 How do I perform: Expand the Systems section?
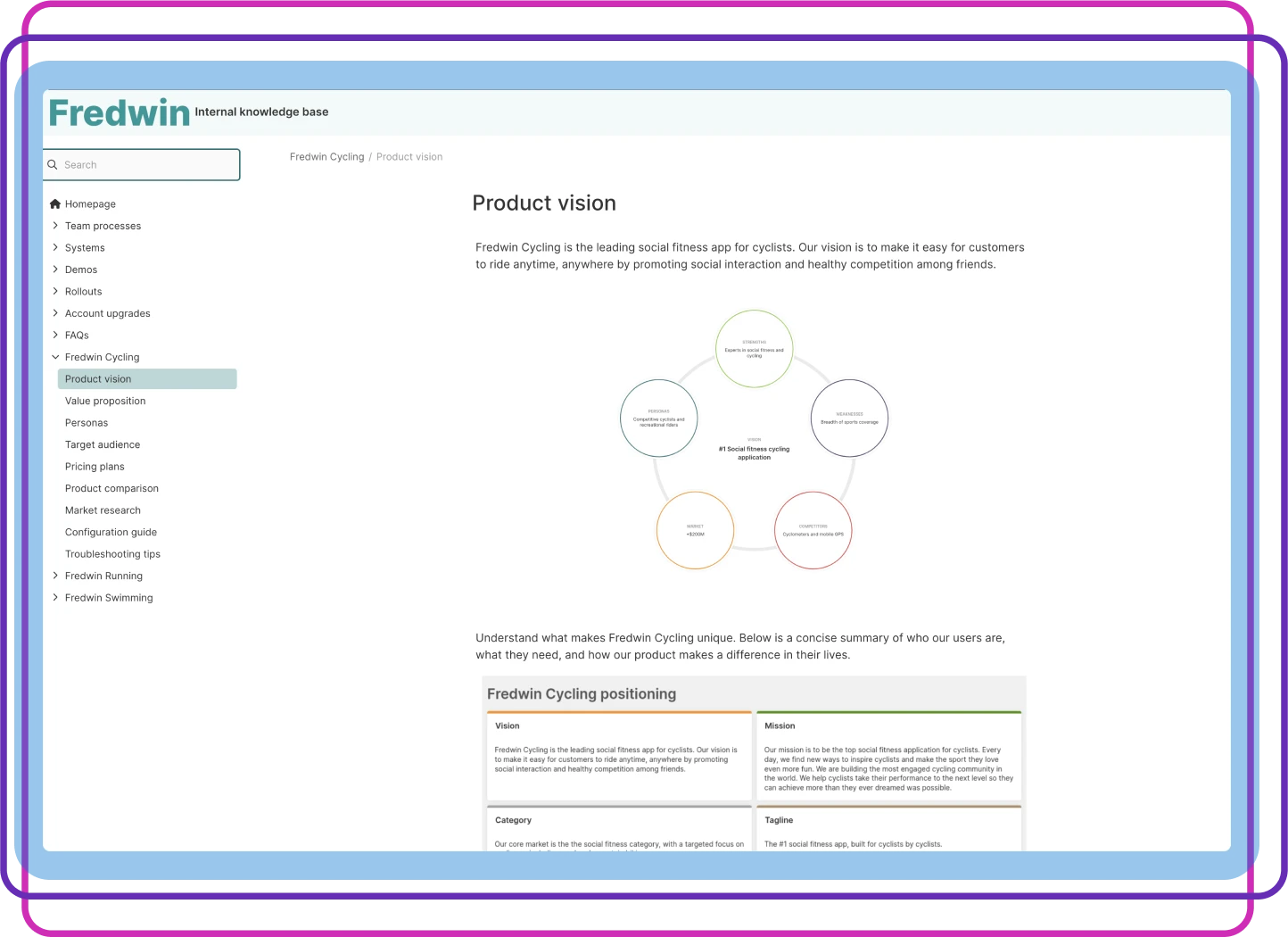click(55, 247)
